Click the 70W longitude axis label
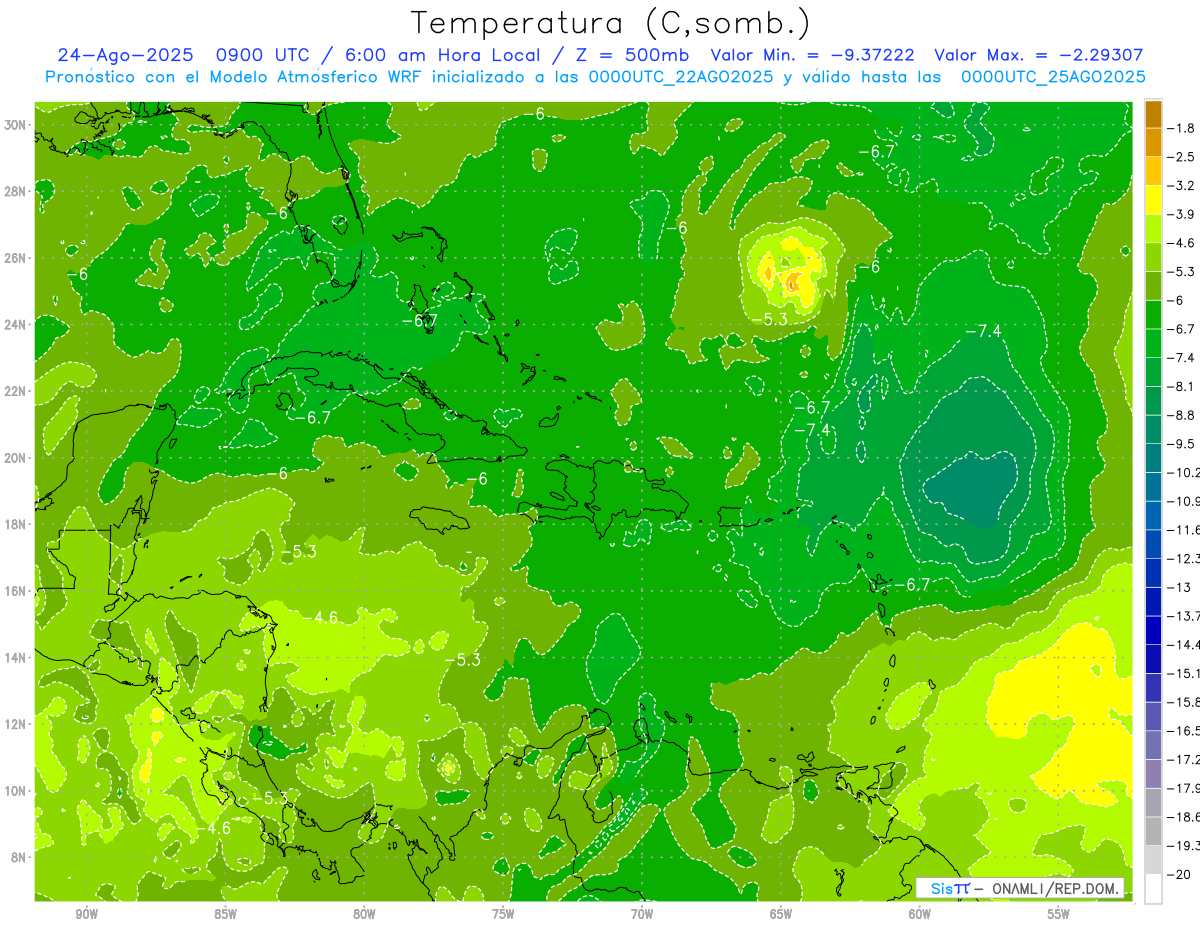This screenshot has width=1200, height=927. click(x=642, y=914)
